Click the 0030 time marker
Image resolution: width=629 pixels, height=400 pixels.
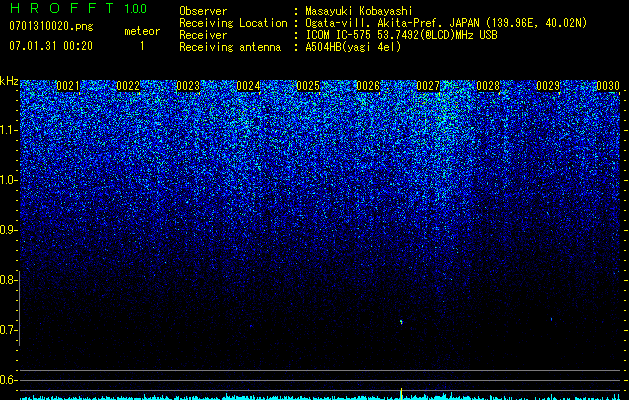click(x=608, y=86)
